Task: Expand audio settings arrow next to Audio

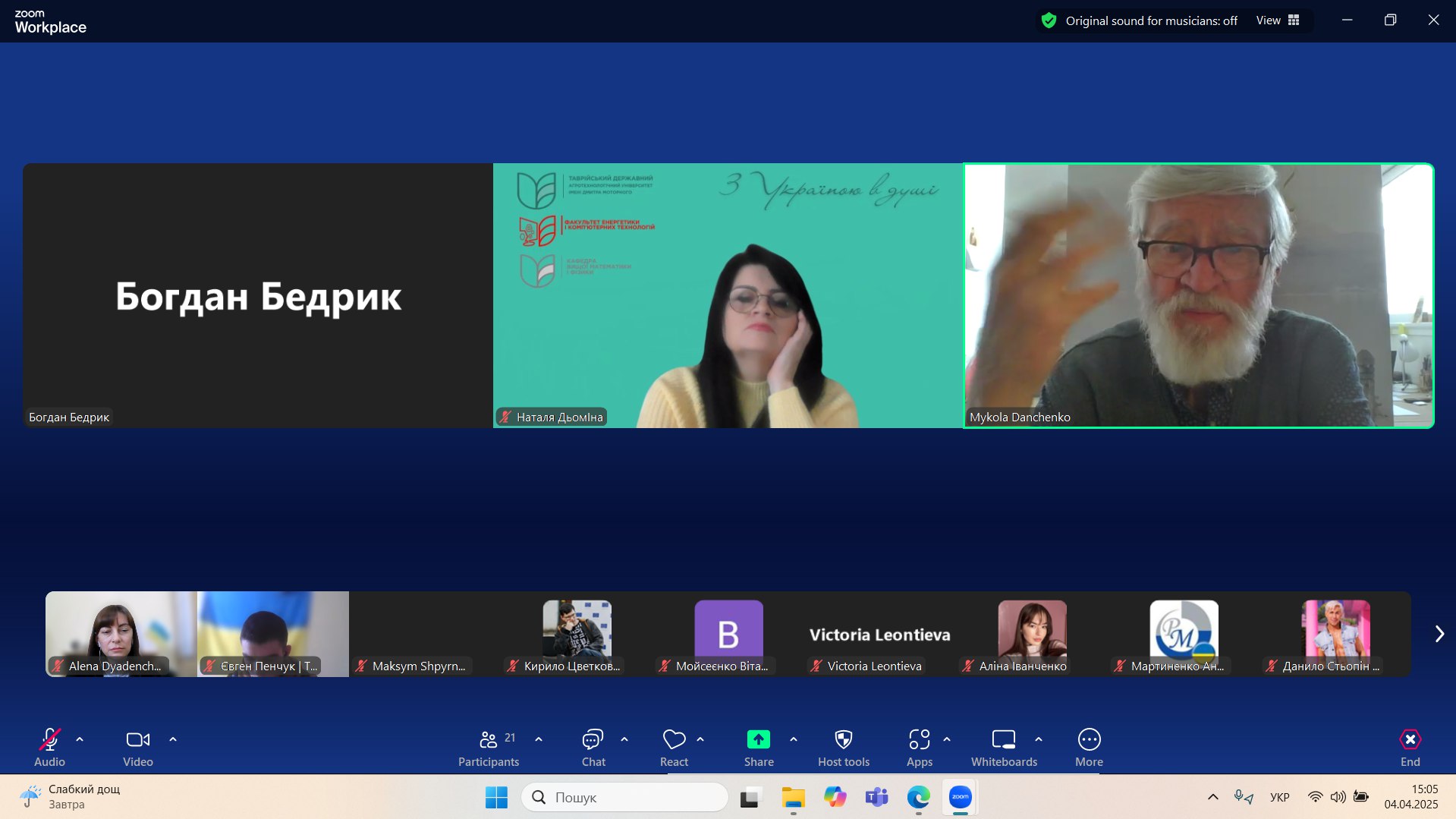Action: (80, 739)
